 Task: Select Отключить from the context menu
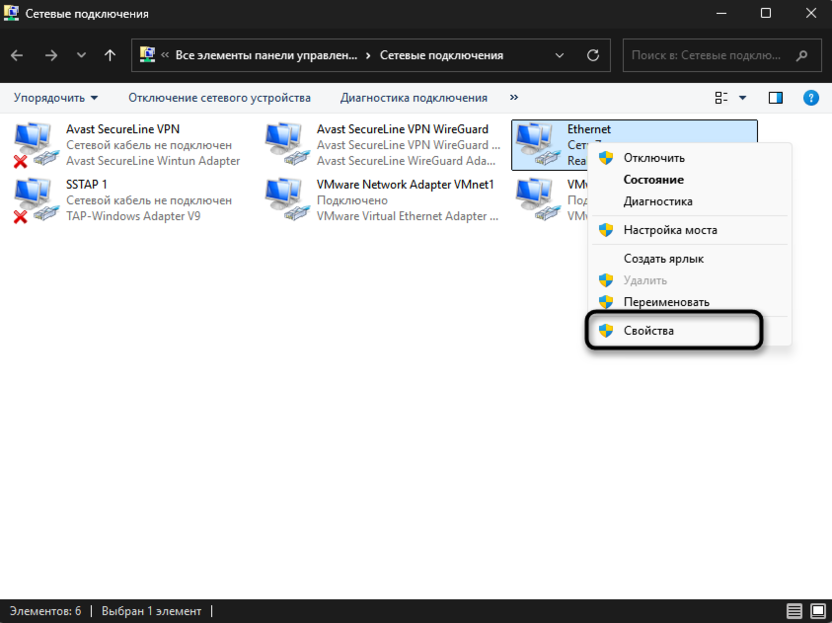pyautogui.click(x=654, y=158)
